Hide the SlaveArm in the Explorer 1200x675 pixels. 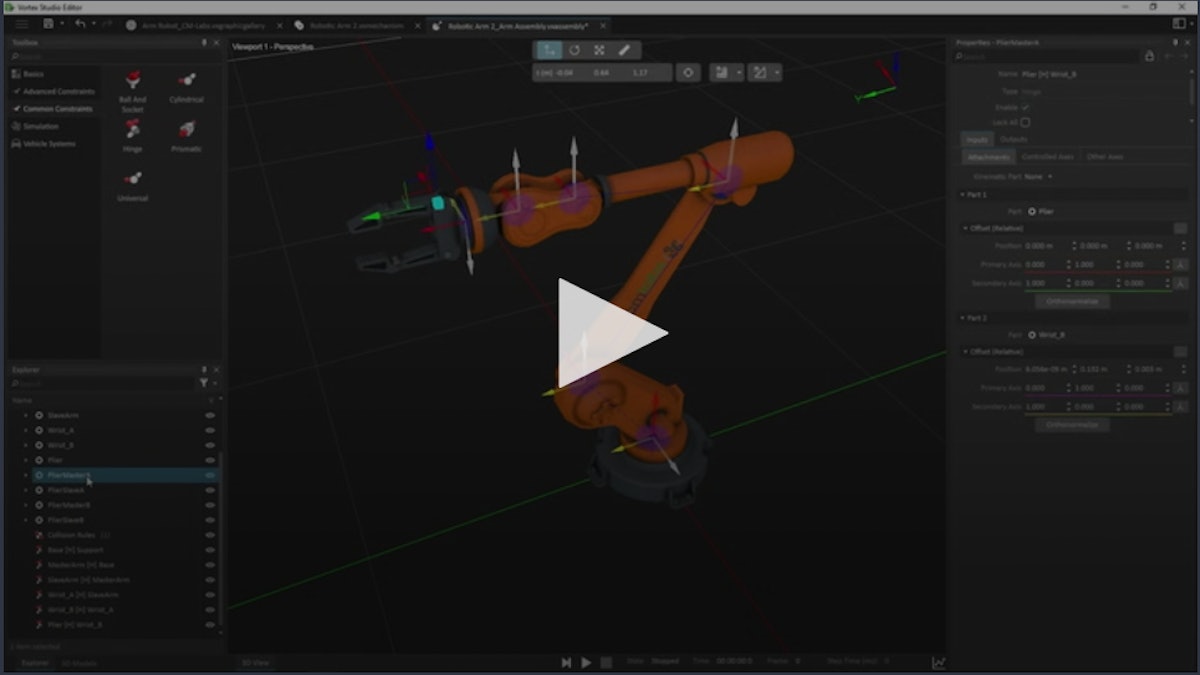(208, 415)
